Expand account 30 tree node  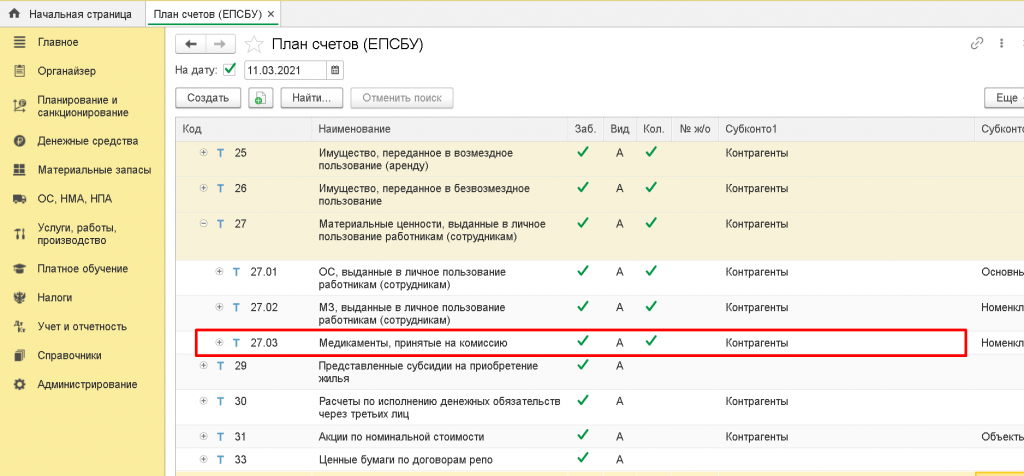pos(204,401)
